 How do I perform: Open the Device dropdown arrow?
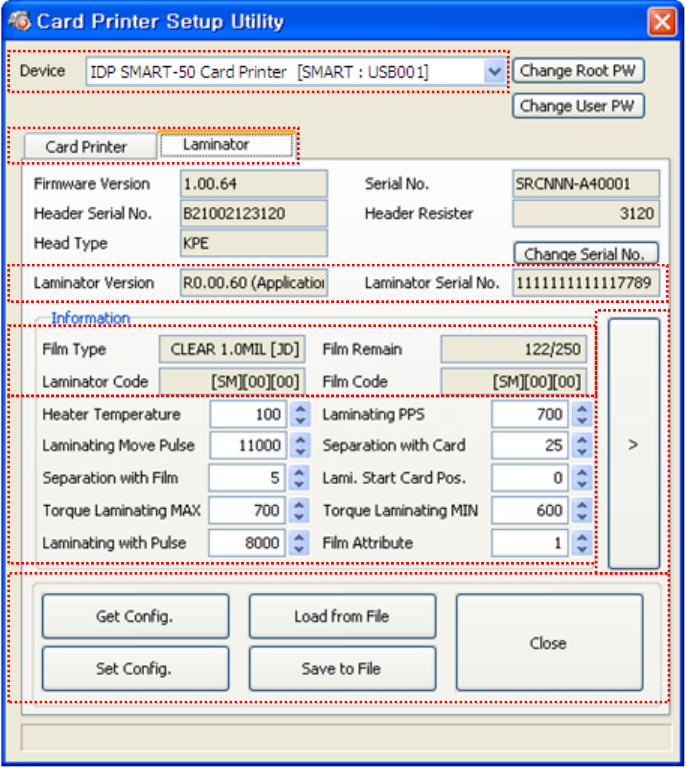[x=495, y=72]
